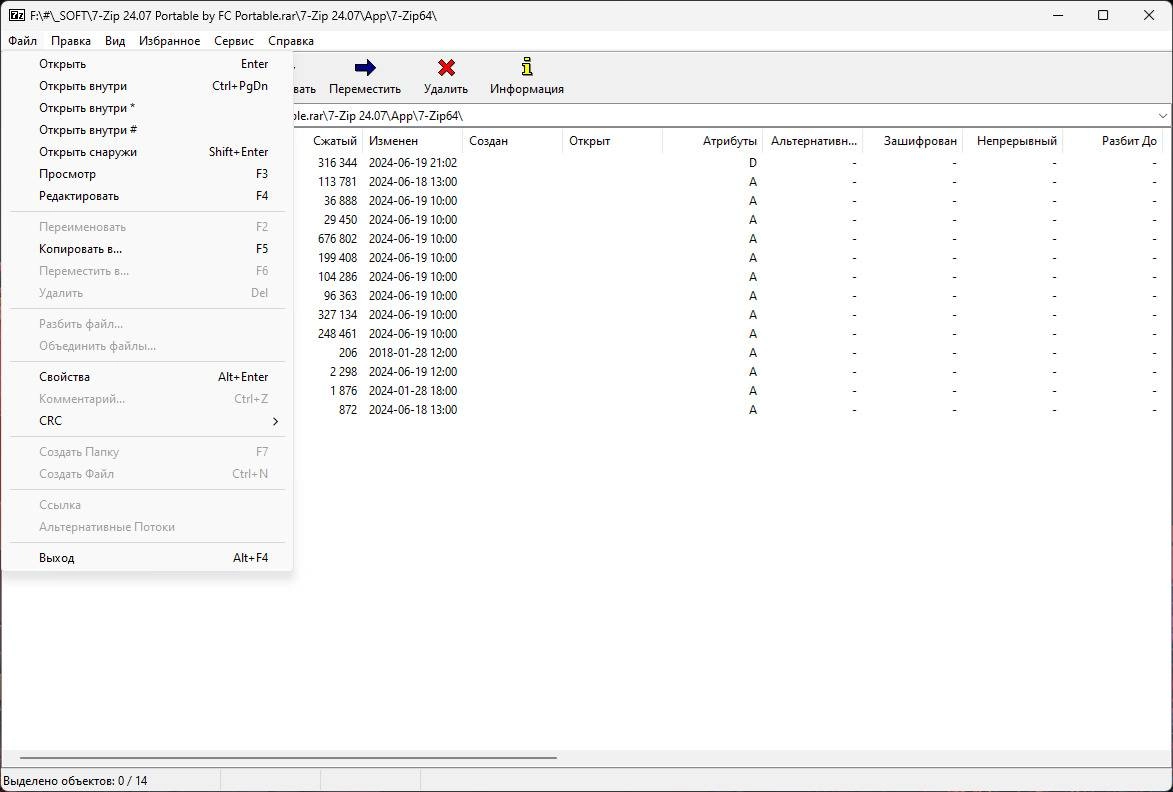
Task: Select Открыть внутри with Ctrl+PgDn shortcut
Action: click(147, 86)
